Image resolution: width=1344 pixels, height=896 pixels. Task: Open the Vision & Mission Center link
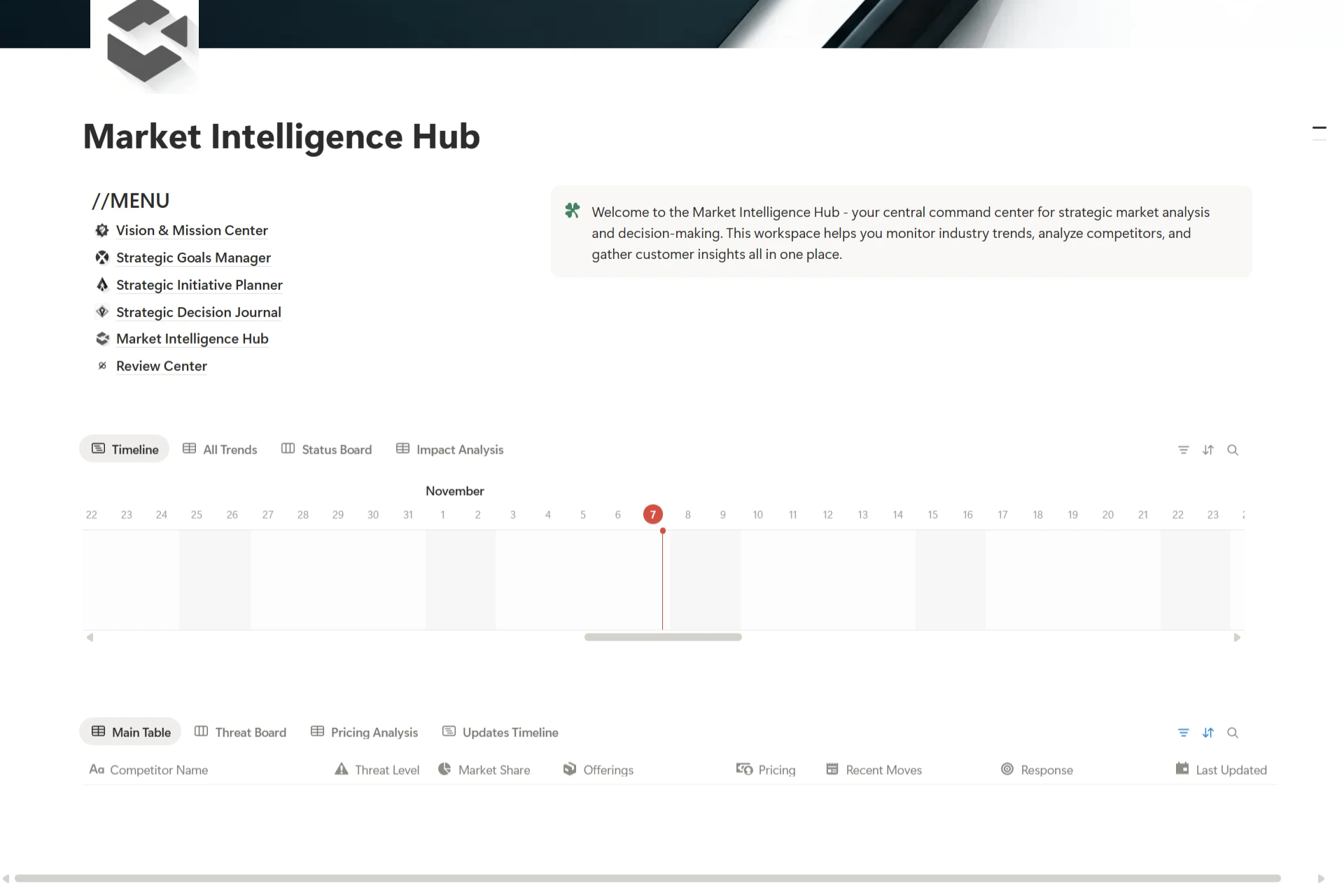(x=191, y=230)
